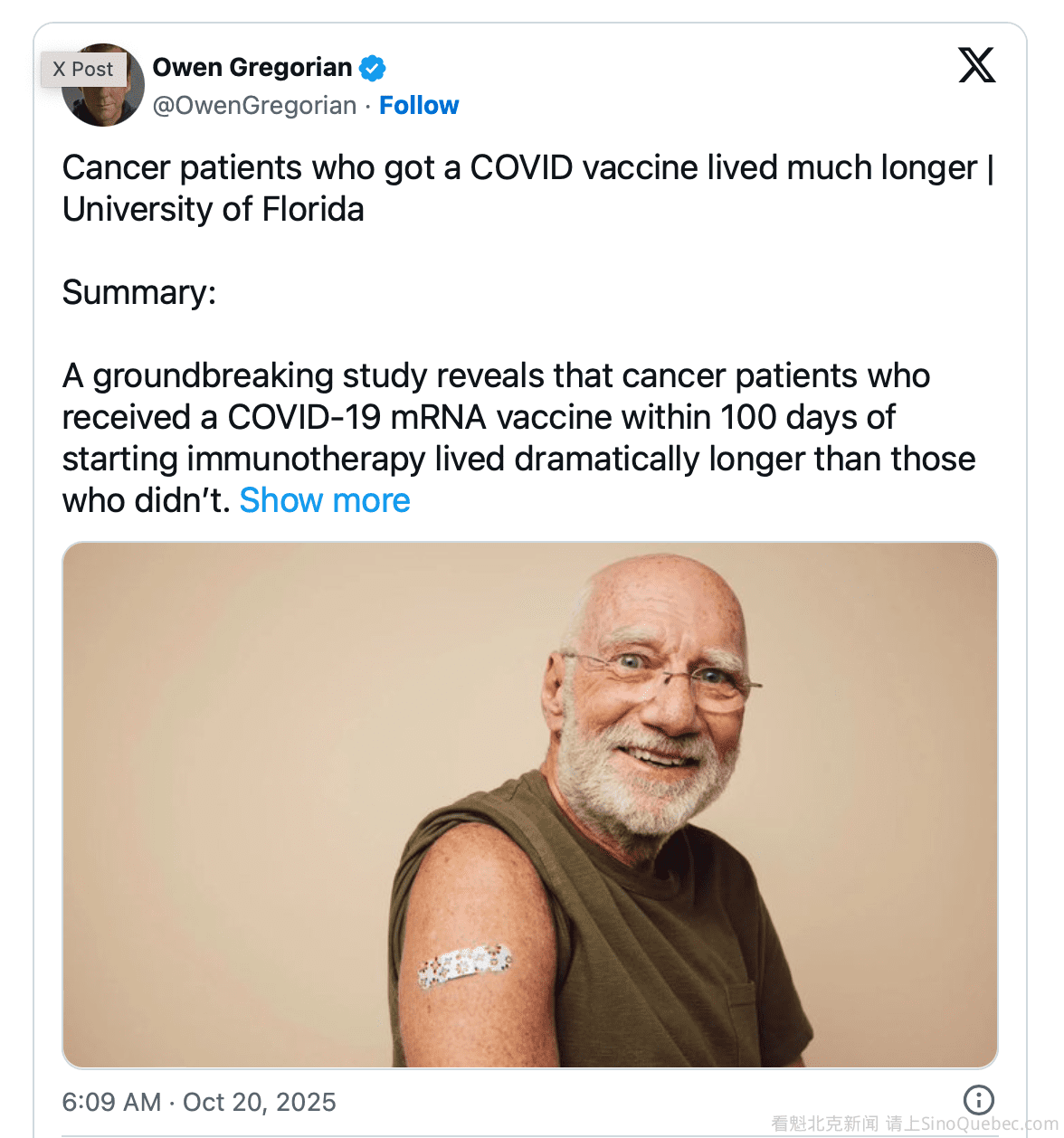
Task: Open the tweet info icon
Action: [978, 1099]
